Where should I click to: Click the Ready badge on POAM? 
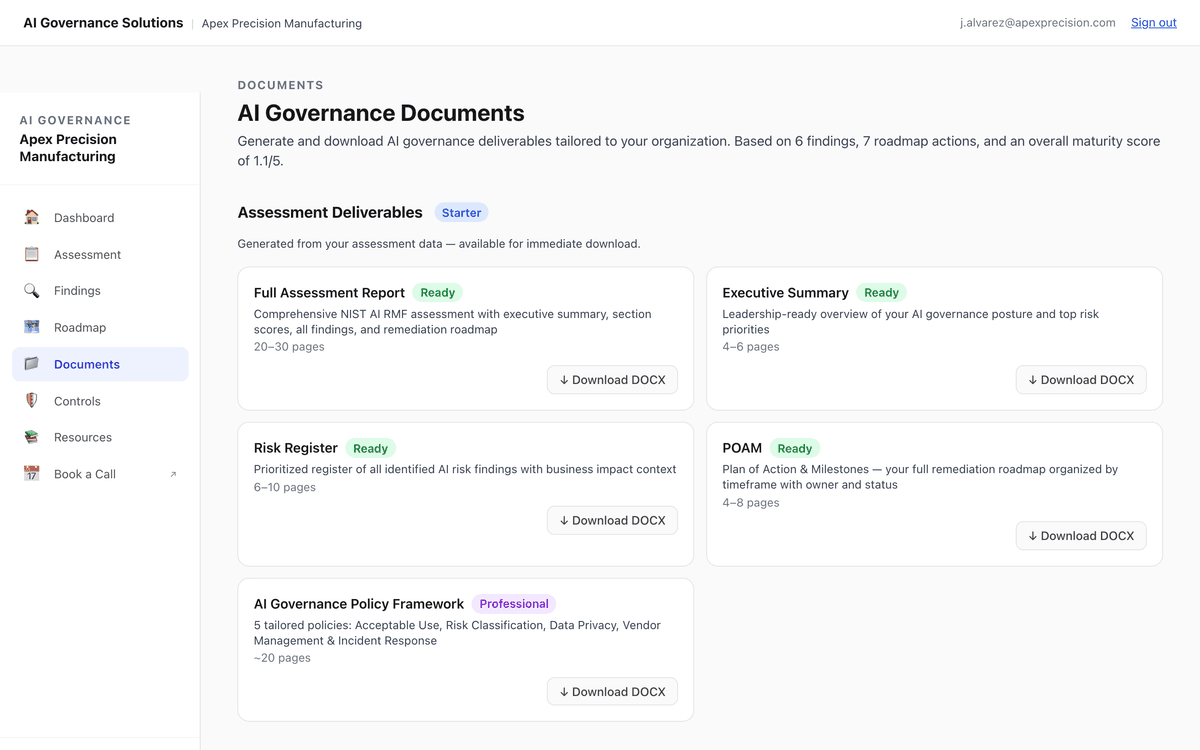point(795,448)
